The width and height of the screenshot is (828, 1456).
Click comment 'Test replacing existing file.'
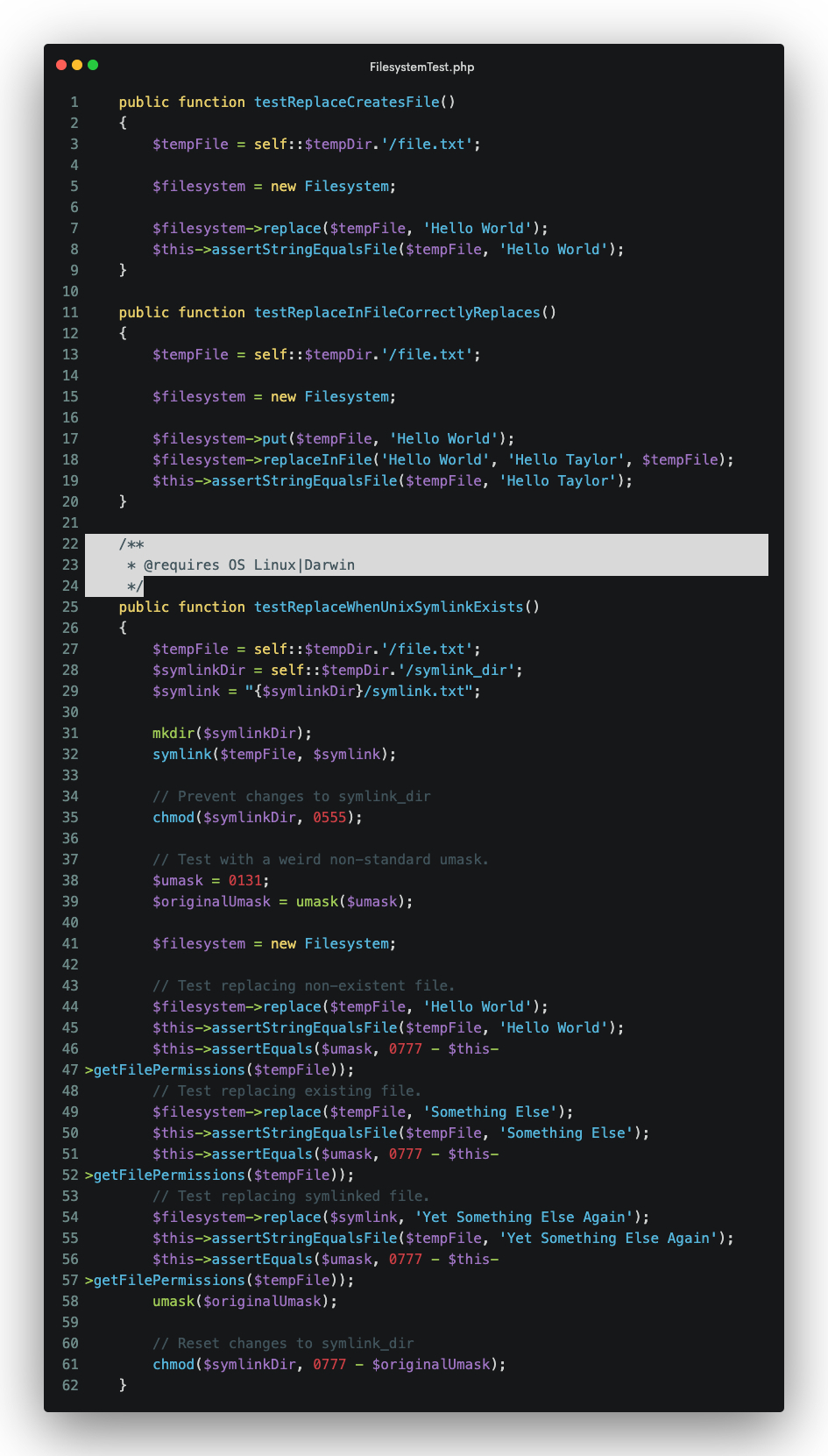point(287,1090)
